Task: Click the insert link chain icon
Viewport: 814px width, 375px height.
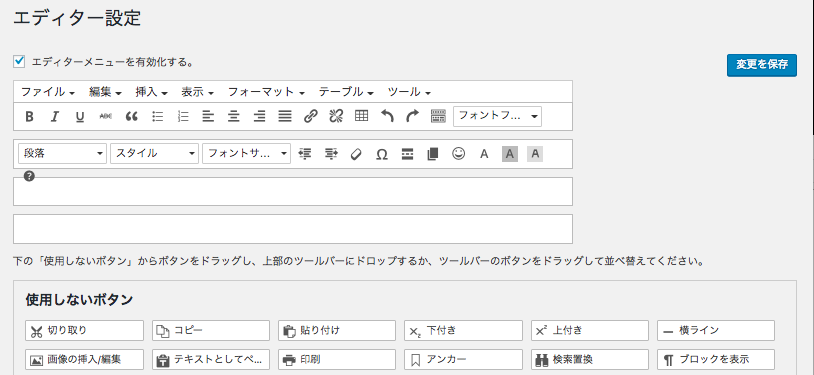Action: [310, 117]
